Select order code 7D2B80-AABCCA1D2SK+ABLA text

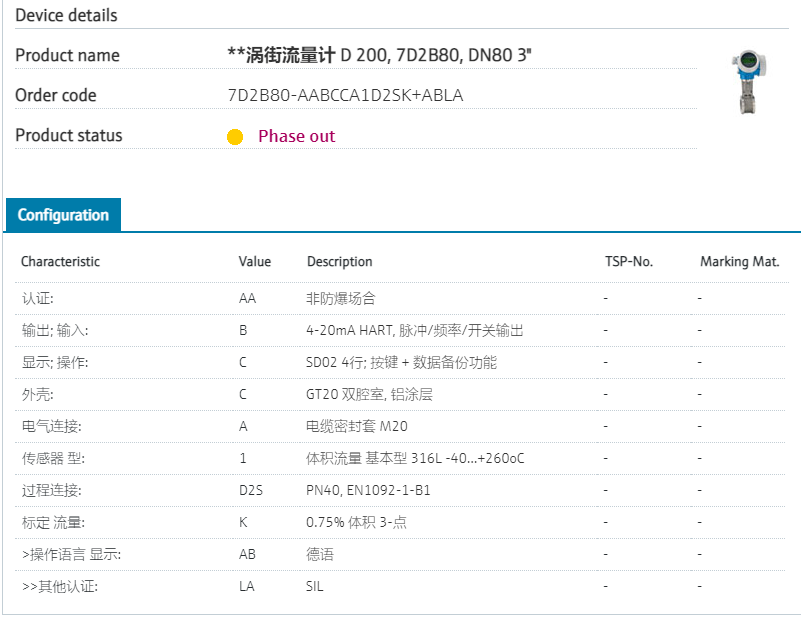(345, 96)
